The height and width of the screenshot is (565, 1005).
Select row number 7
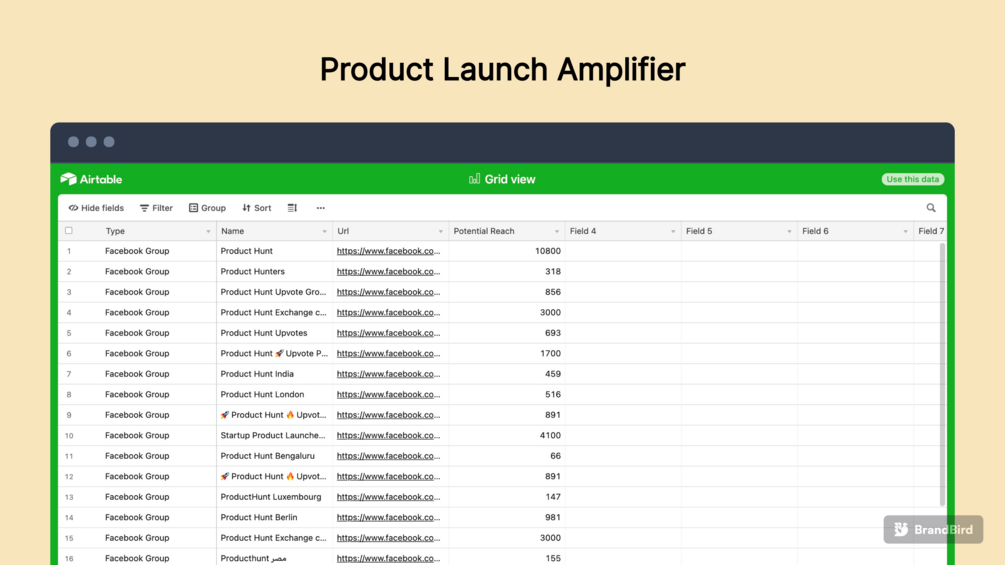[x=69, y=374]
